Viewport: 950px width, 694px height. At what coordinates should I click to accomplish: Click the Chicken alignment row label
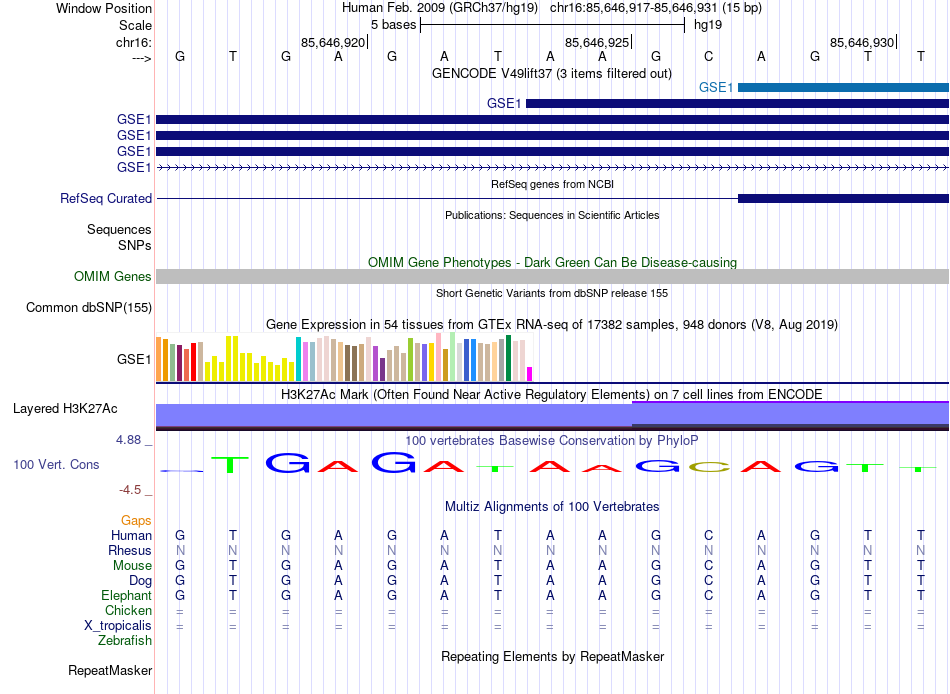[x=128, y=610]
